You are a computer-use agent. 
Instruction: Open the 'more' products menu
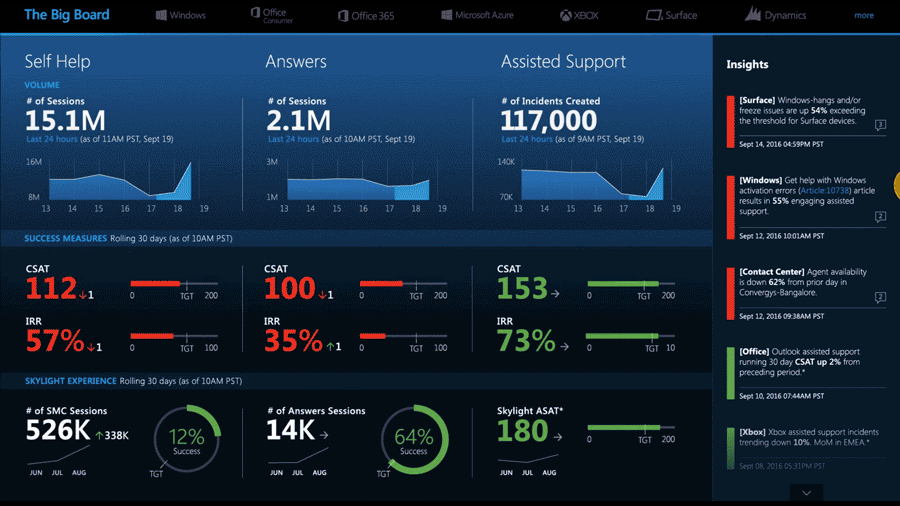(x=864, y=15)
